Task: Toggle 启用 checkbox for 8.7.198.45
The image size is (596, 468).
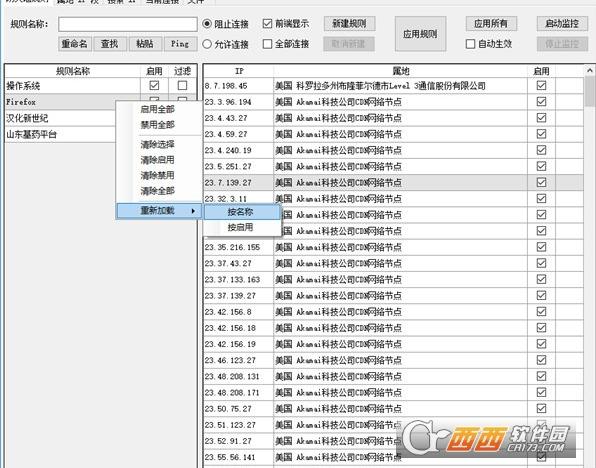Action: coord(541,86)
